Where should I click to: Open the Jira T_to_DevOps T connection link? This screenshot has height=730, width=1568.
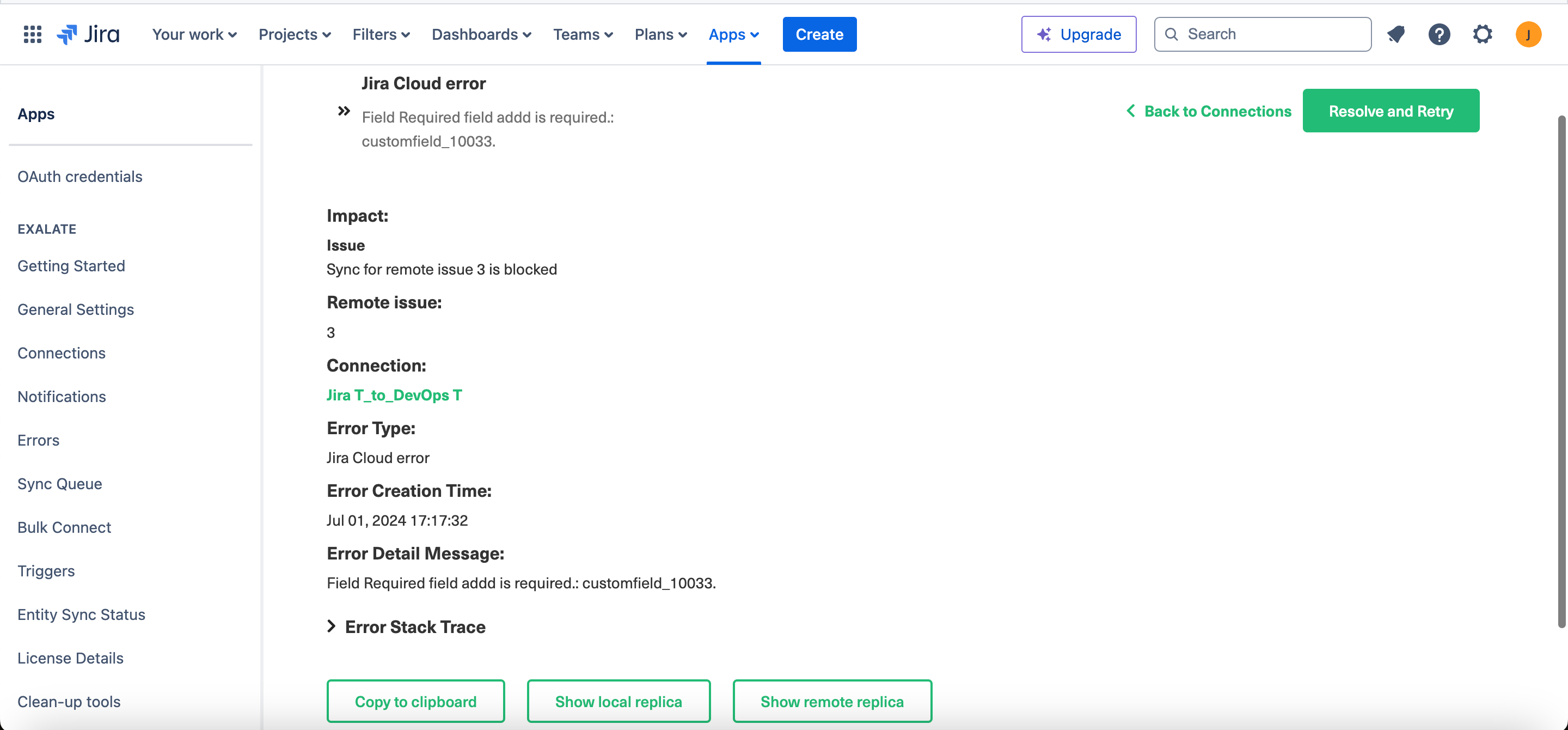click(394, 395)
